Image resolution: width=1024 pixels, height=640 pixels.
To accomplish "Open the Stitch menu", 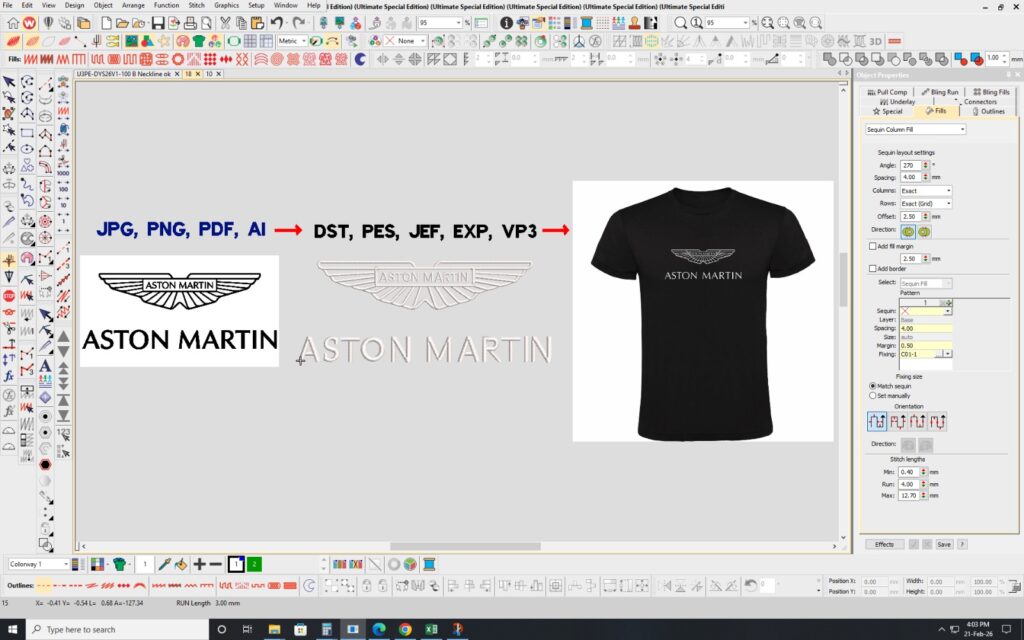I will point(197,5).
